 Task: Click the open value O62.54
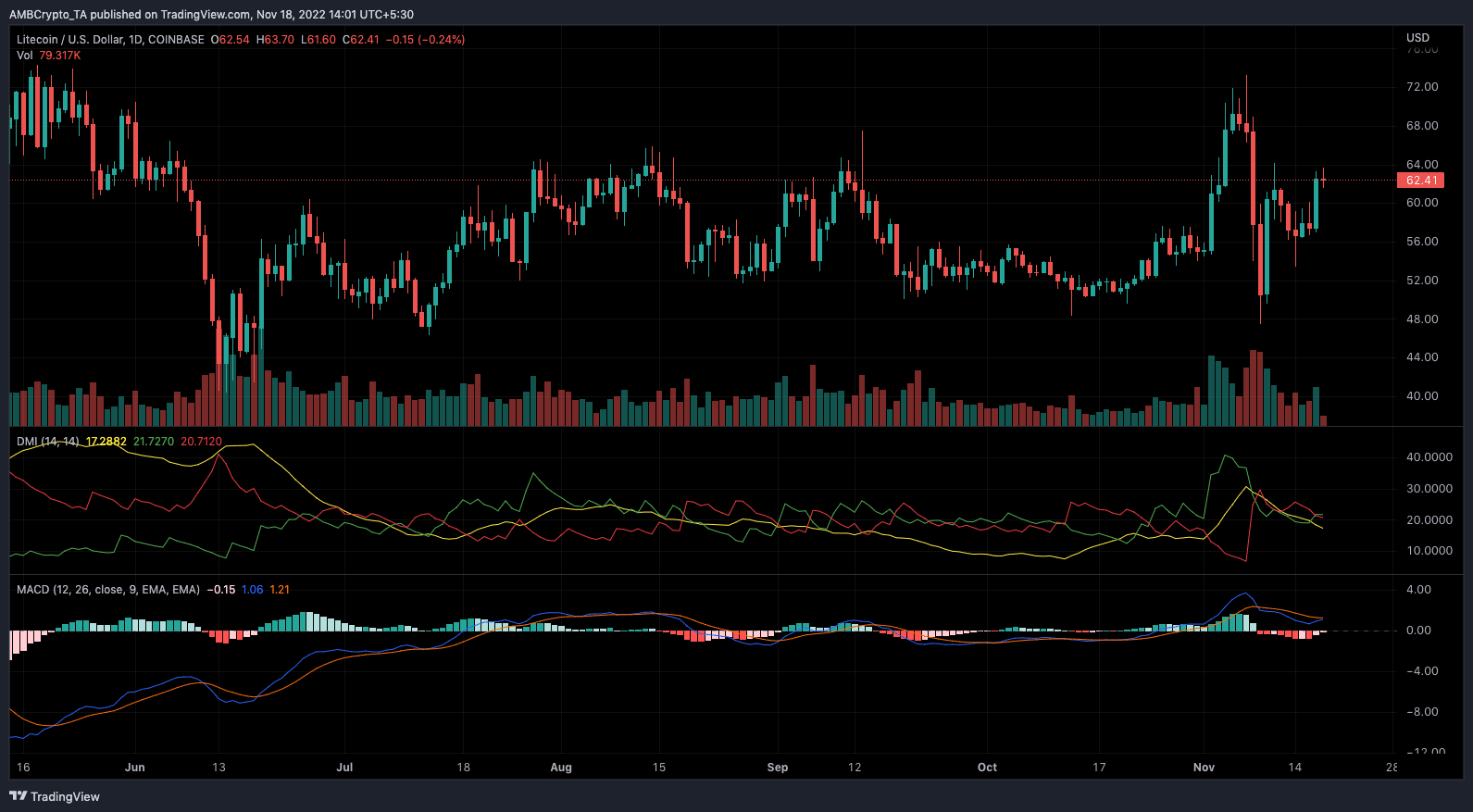(x=231, y=40)
